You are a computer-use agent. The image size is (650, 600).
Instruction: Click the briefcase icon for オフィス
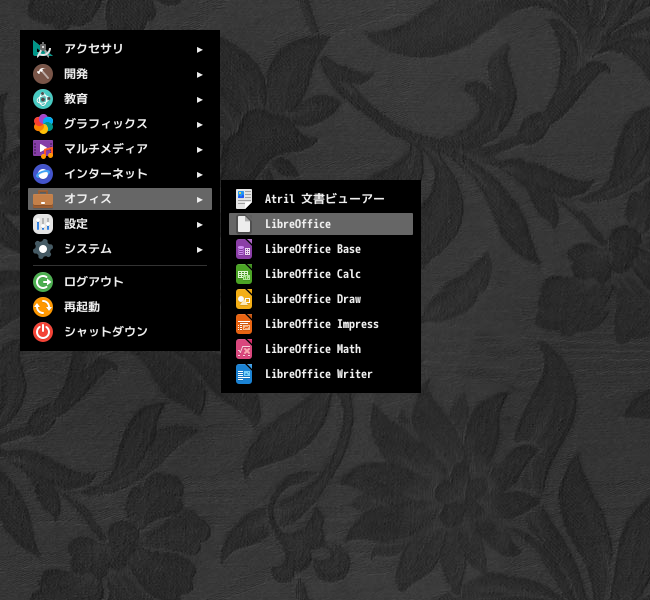[x=43, y=199]
